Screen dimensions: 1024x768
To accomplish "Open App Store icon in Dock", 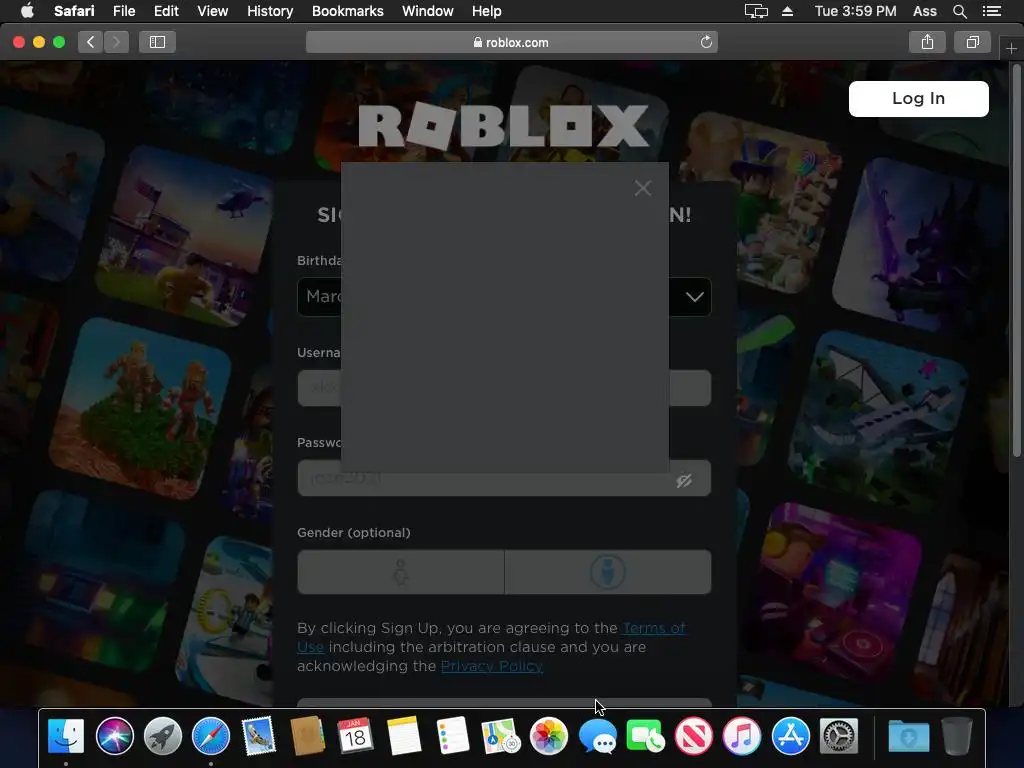I will coord(790,736).
